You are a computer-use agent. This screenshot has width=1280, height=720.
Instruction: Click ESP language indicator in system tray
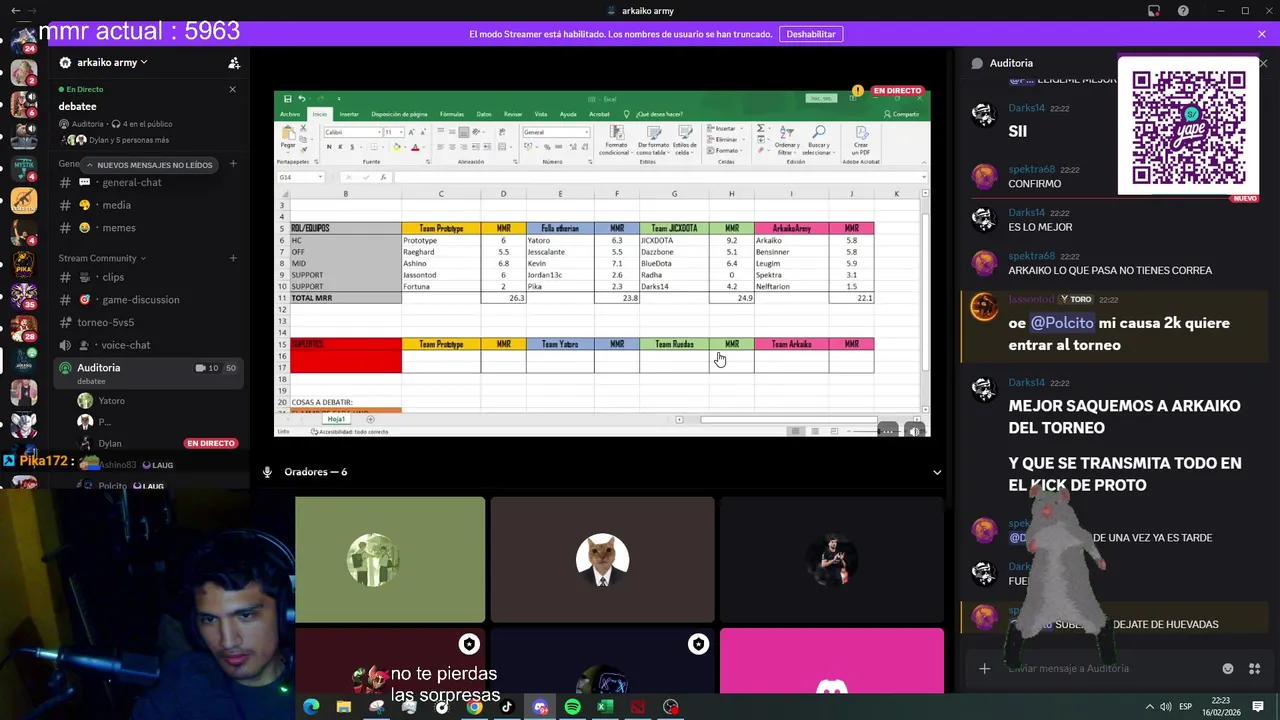tap(1185, 707)
